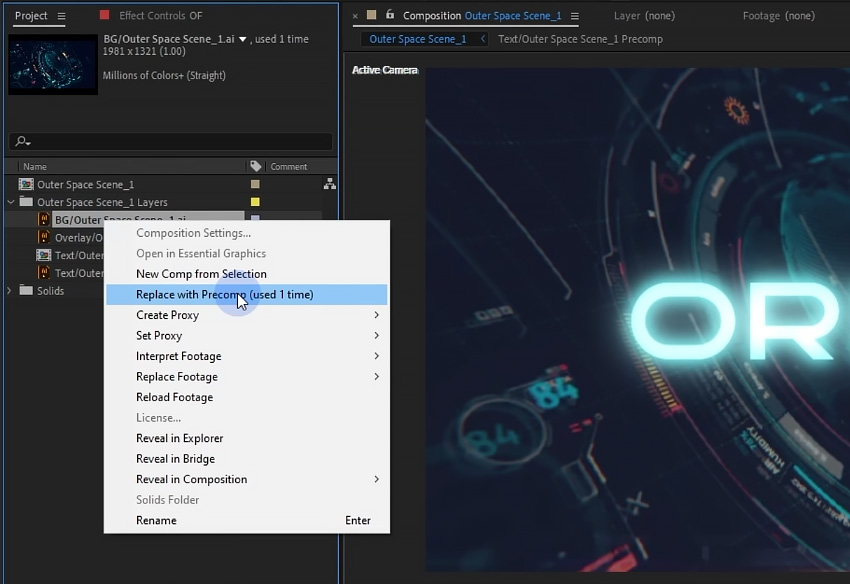
Task: Toggle the composition viewer lock icon
Action: pyautogui.click(x=390, y=15)
